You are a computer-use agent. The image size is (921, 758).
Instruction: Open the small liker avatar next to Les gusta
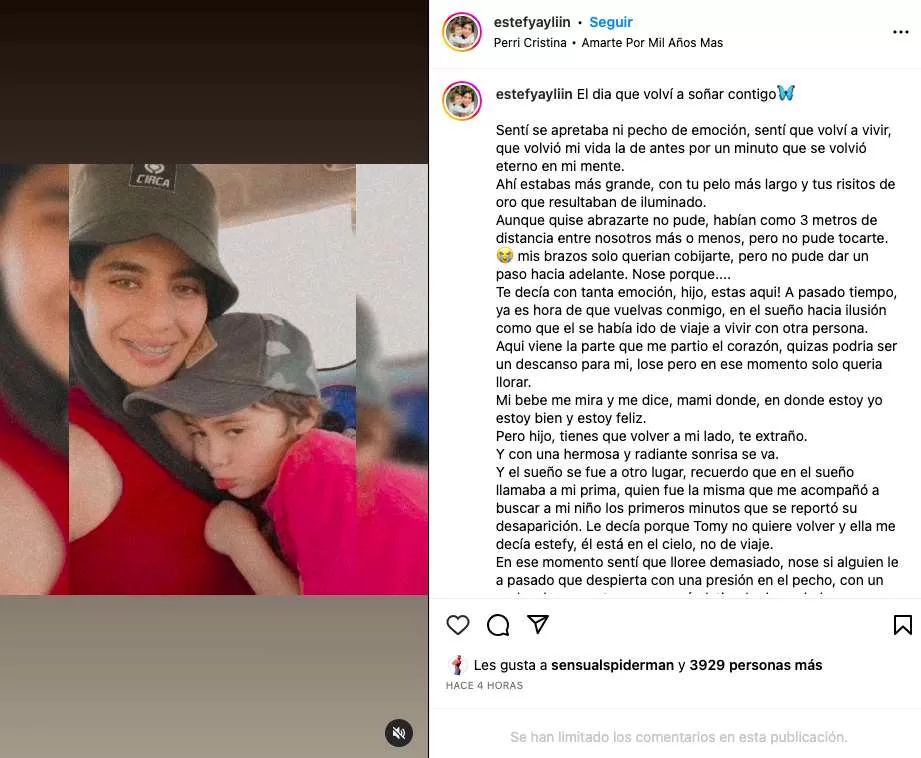click(457, 665)
